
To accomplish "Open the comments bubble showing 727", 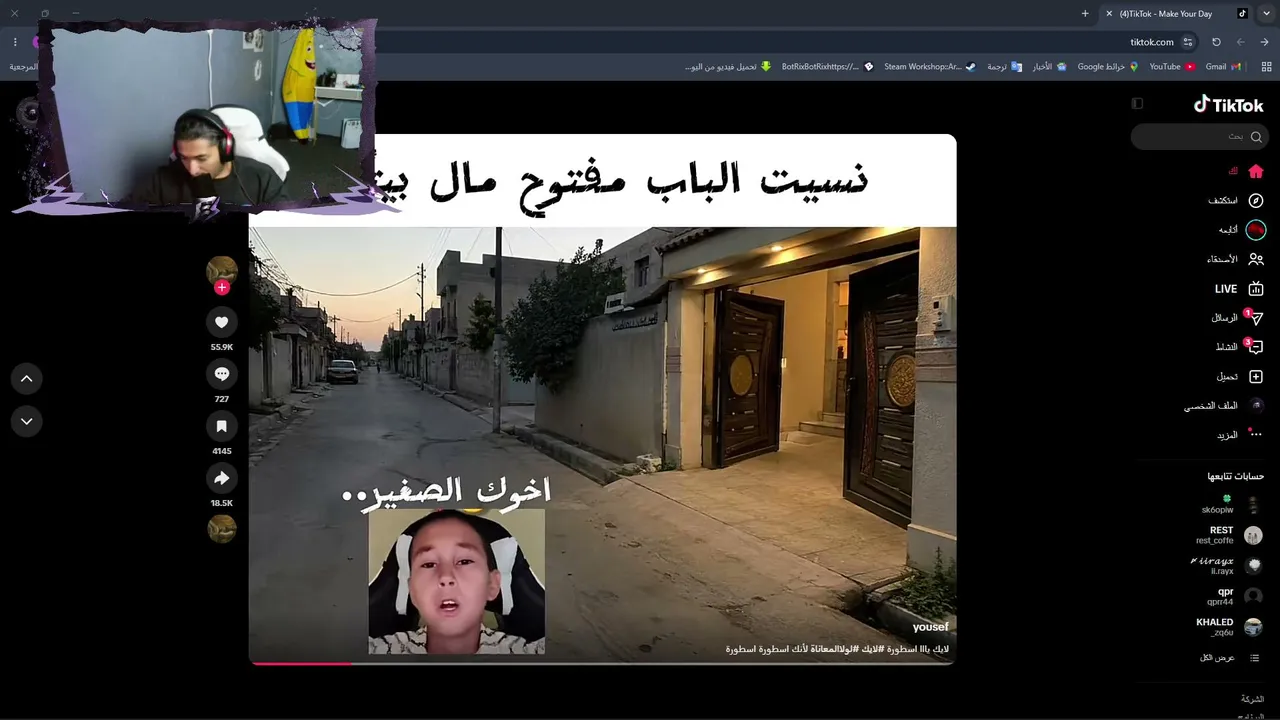I will tap(222, 374).
